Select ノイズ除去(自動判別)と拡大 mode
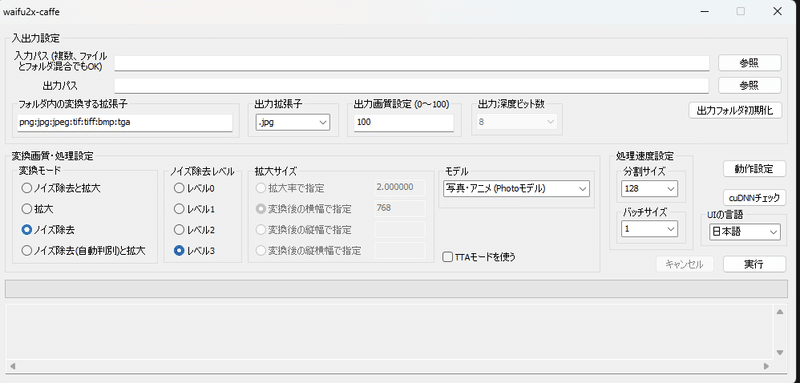The width and height of the screenshot is (800, 383). point(83,250)
